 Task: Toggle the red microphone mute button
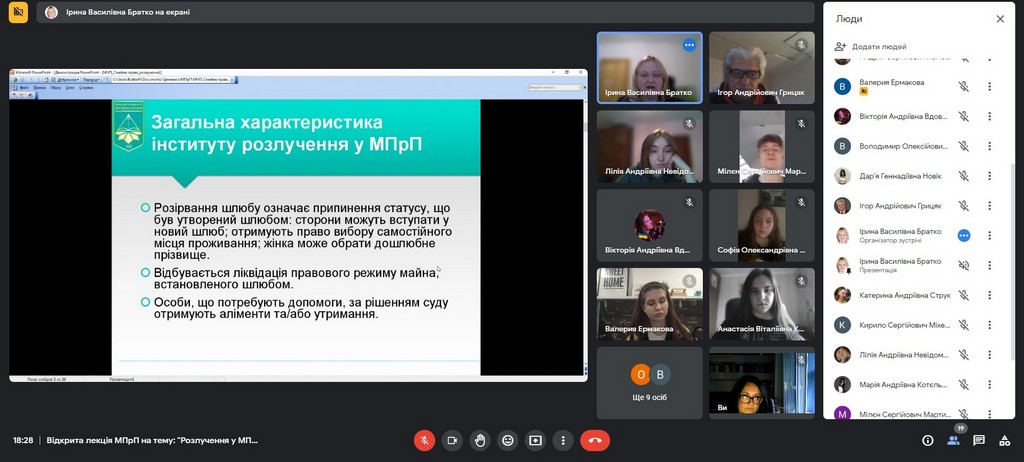pyautogui.click(x=425, y=440)
